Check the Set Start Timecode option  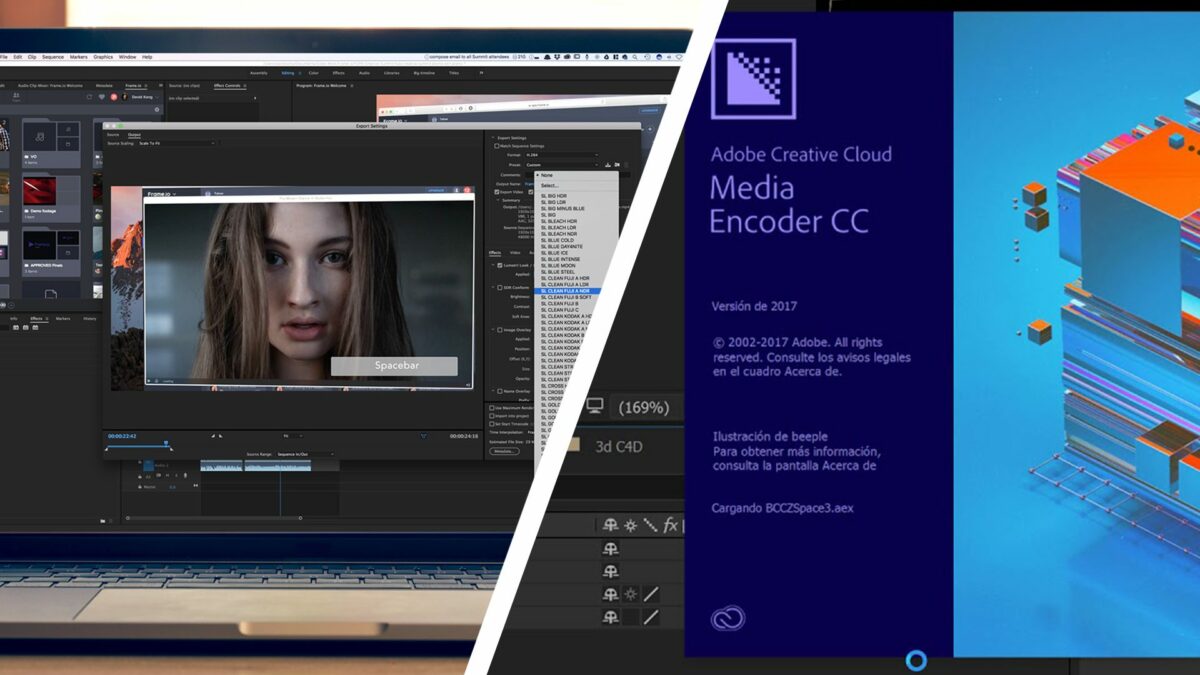[492, 424]
